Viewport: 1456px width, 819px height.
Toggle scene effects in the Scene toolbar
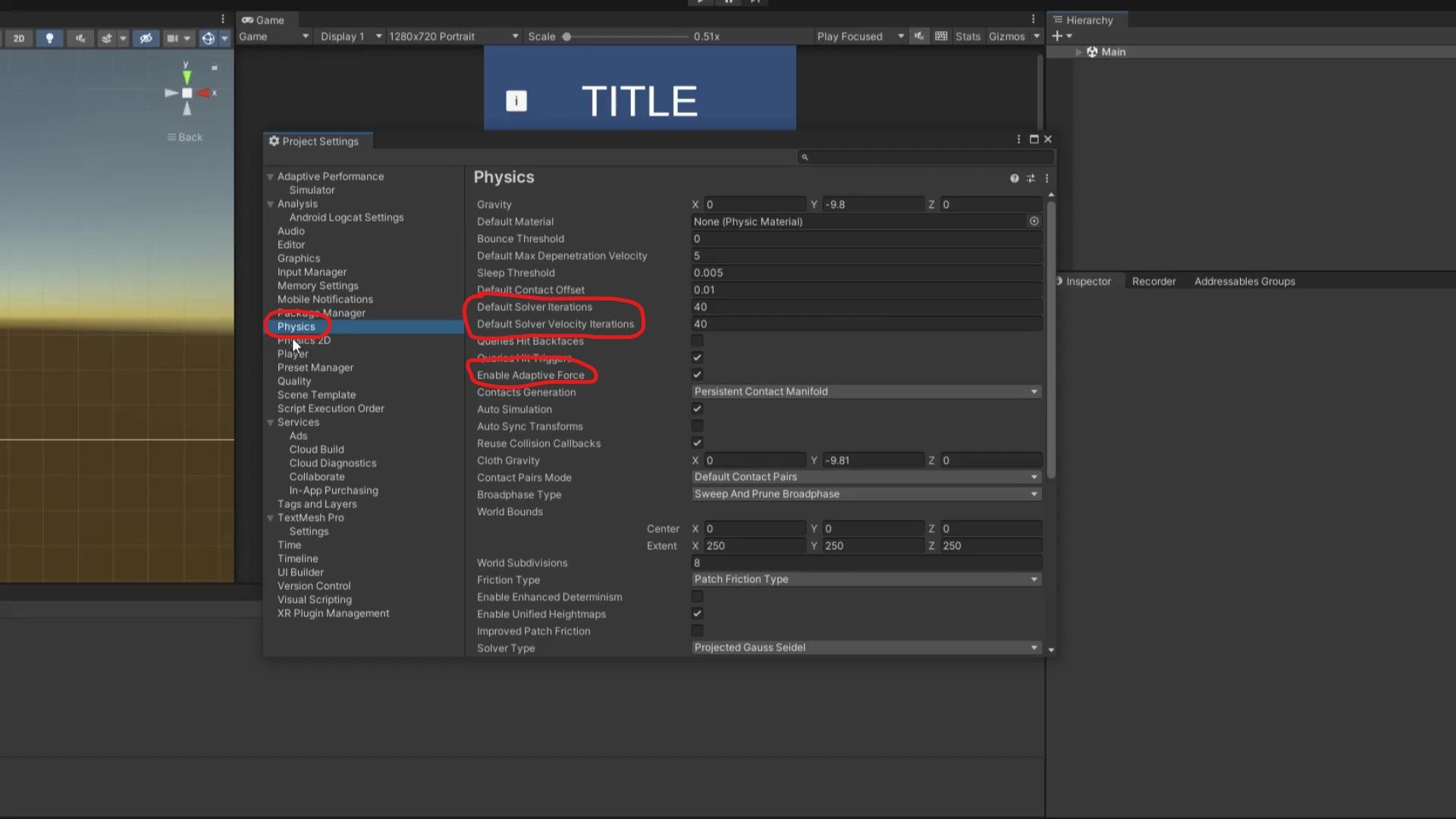[106, 38]
